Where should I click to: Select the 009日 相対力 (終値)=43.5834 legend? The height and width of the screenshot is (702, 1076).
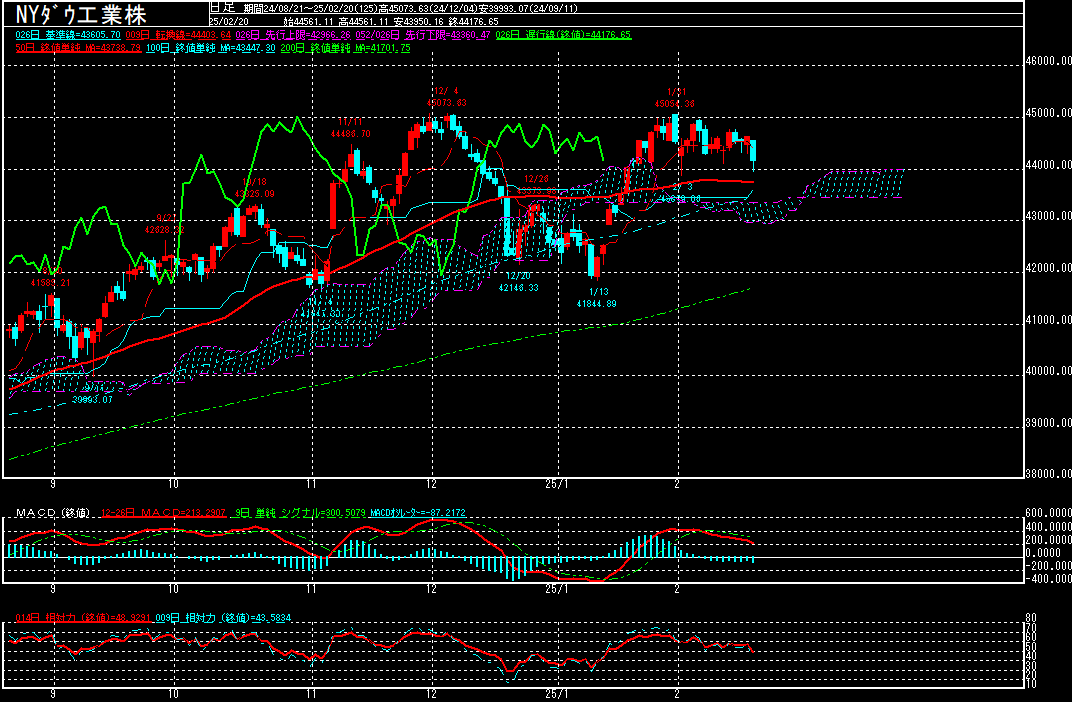pyautogui.click(x=224, y=618)
